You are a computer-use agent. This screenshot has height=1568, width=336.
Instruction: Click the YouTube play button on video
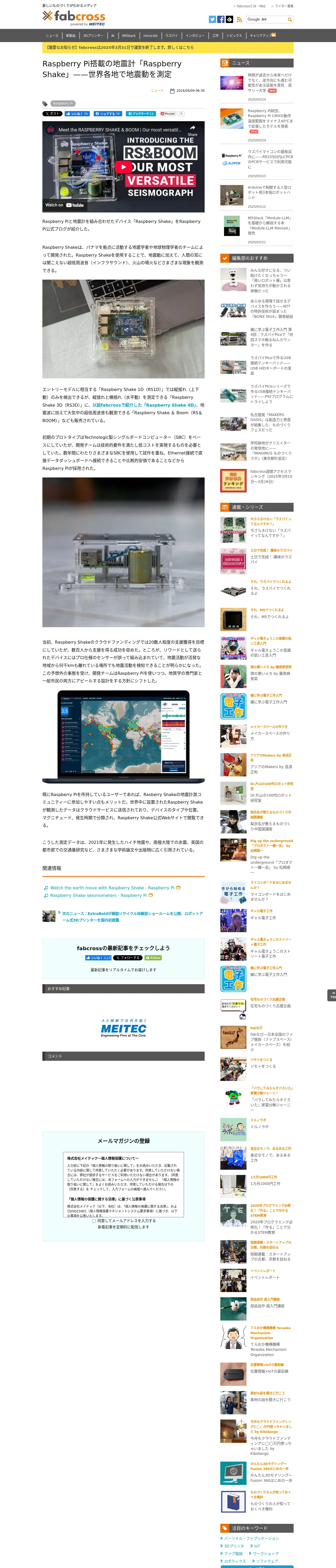coord(124,166)
